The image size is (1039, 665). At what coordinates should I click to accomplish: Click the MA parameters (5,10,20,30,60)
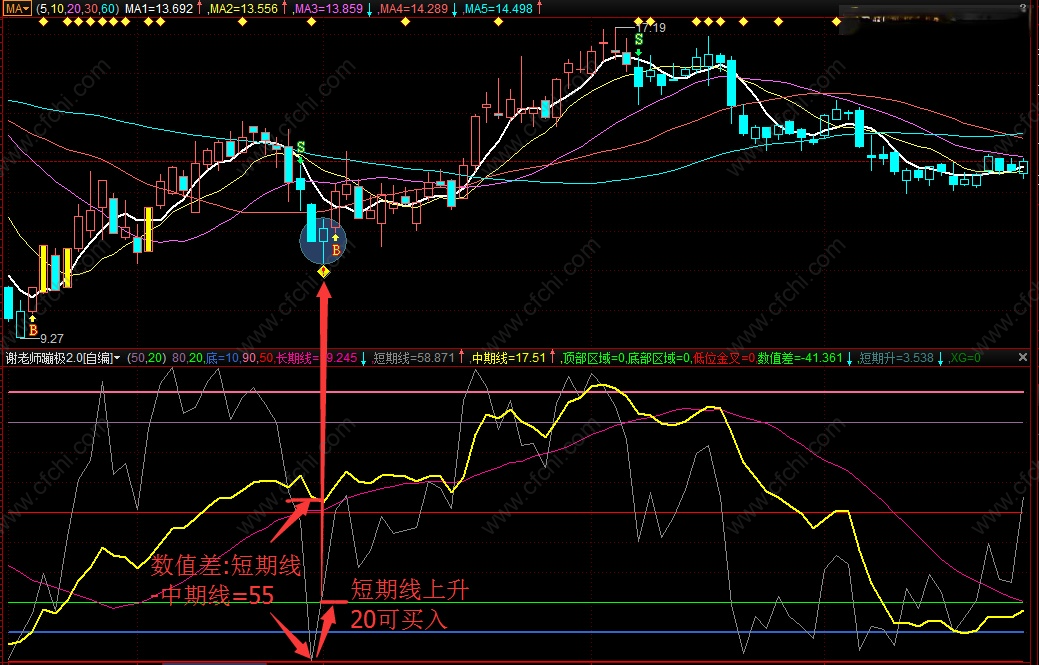[x=76, y=9]
